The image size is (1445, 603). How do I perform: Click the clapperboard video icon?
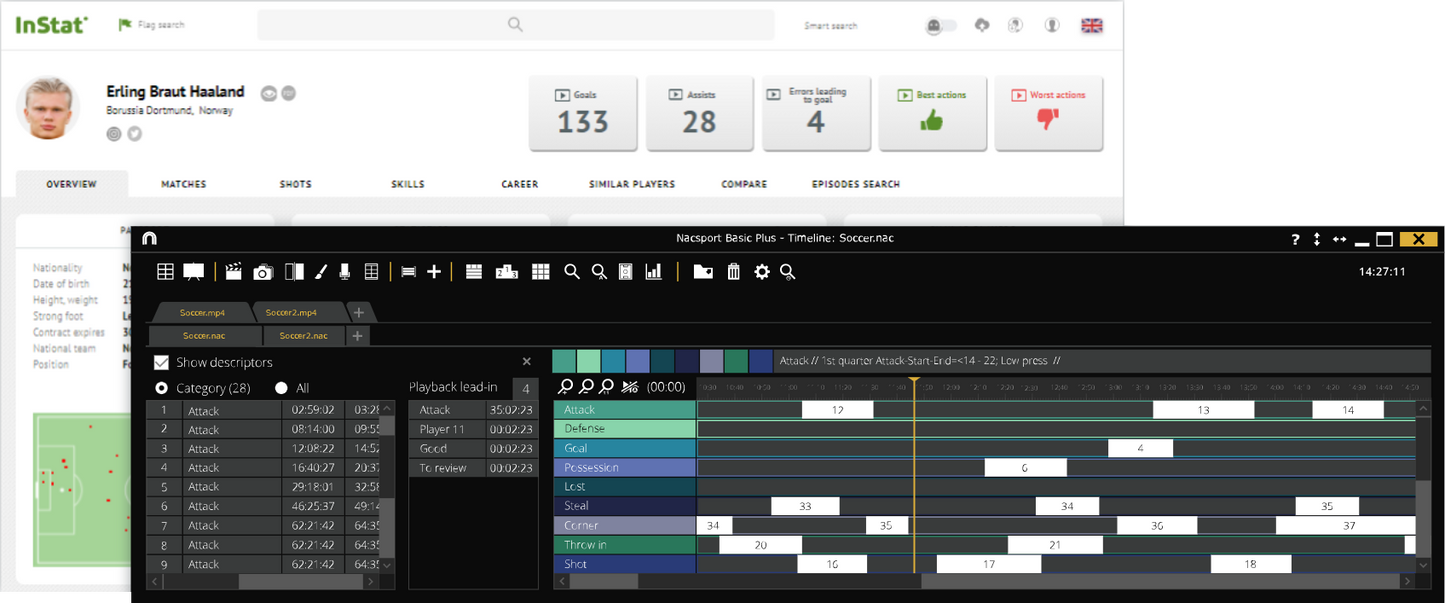[x=234, y=272]
